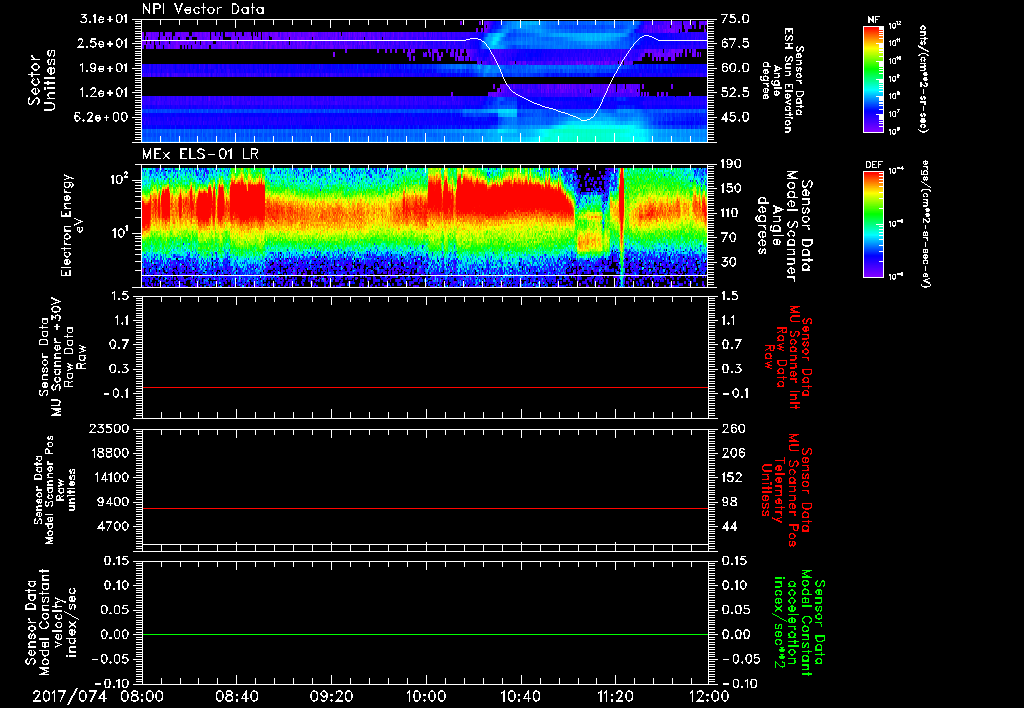Click the 67.5 elevation angle tick
The image size is (1024, 708).
pos(735,43)
